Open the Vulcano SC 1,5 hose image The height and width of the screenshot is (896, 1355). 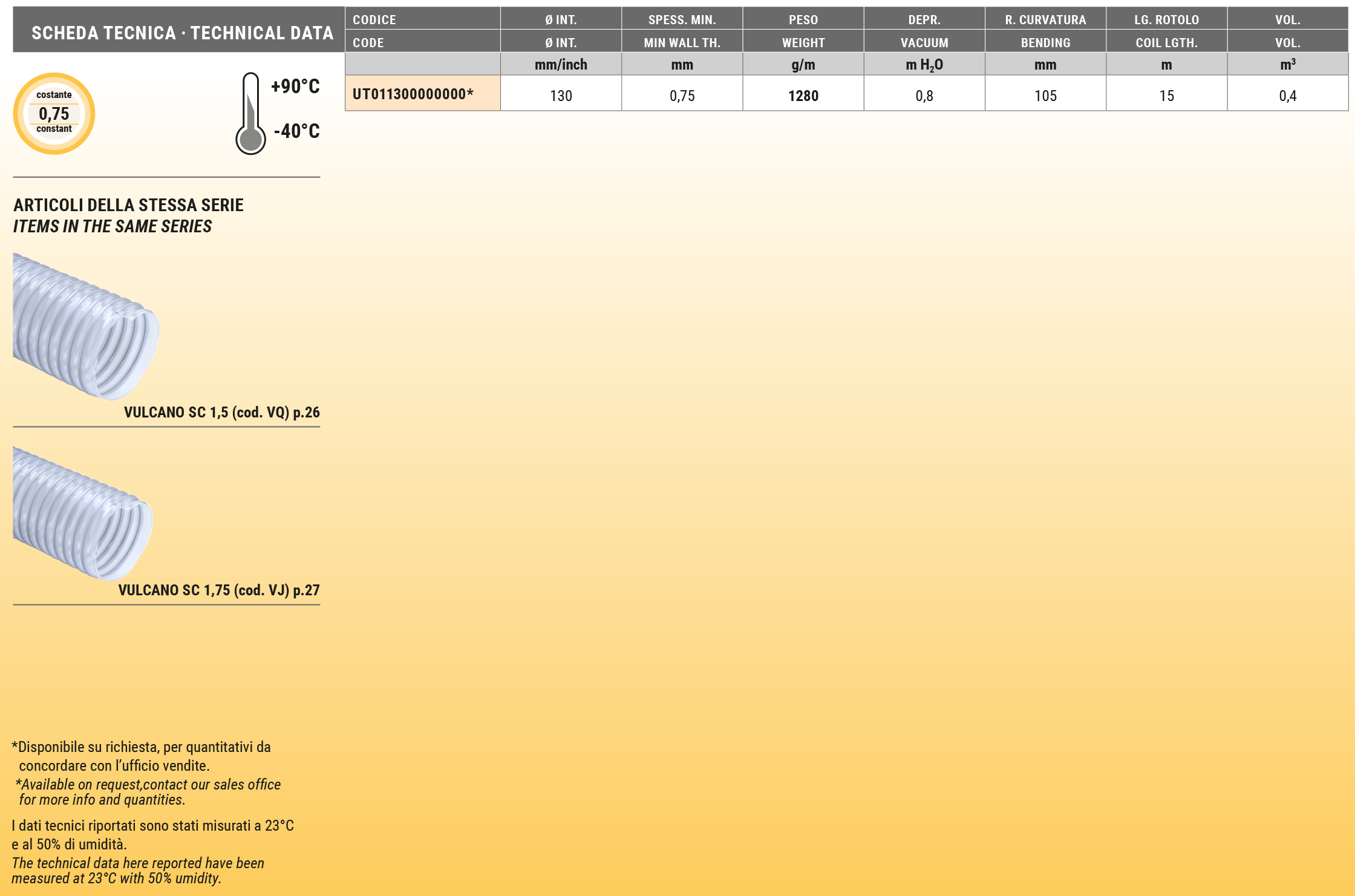[x=85, y=327]
